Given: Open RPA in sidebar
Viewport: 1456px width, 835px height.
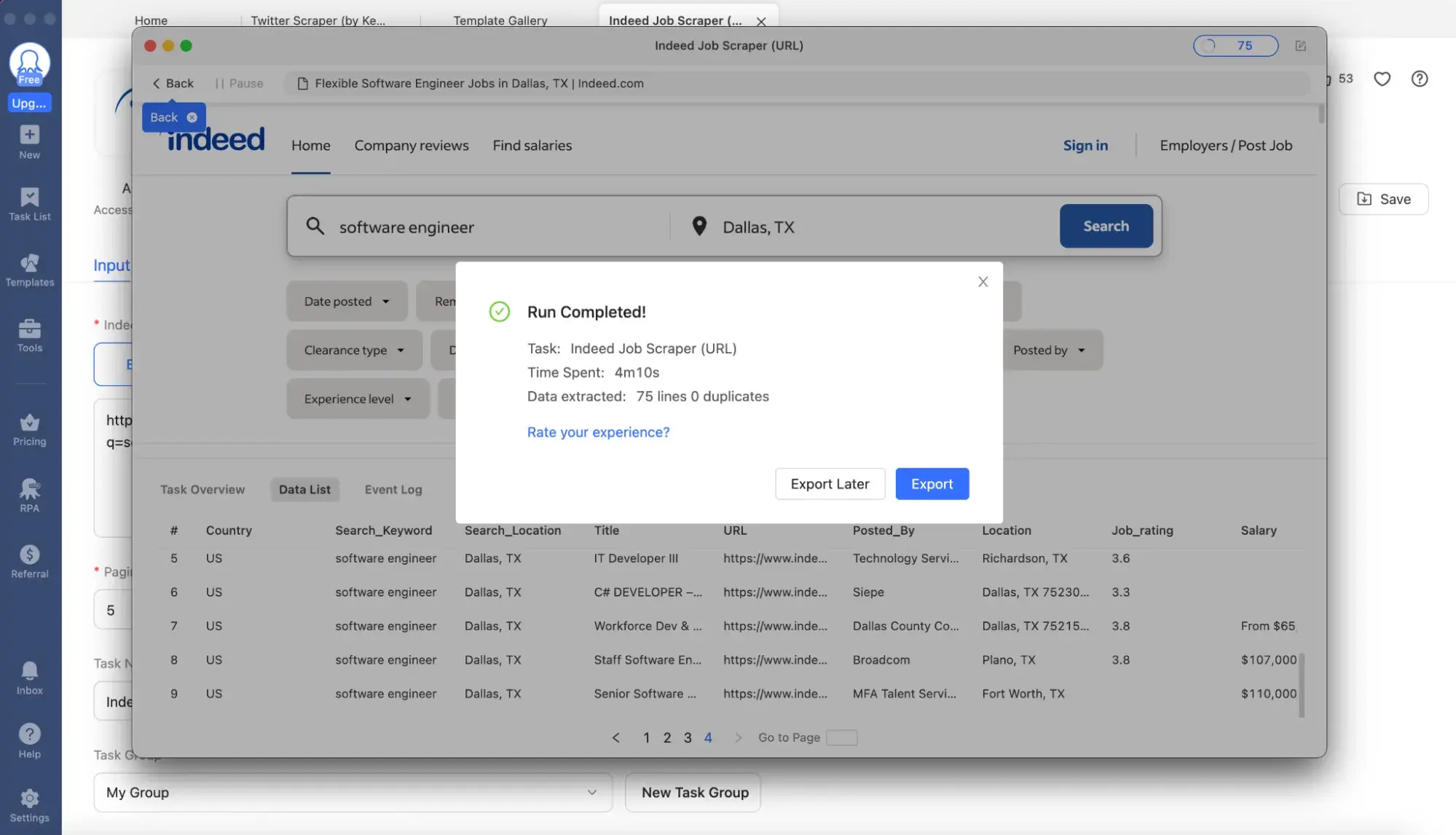Looking at the screenshot, I should pyautogui.click(x=29, y=495).
